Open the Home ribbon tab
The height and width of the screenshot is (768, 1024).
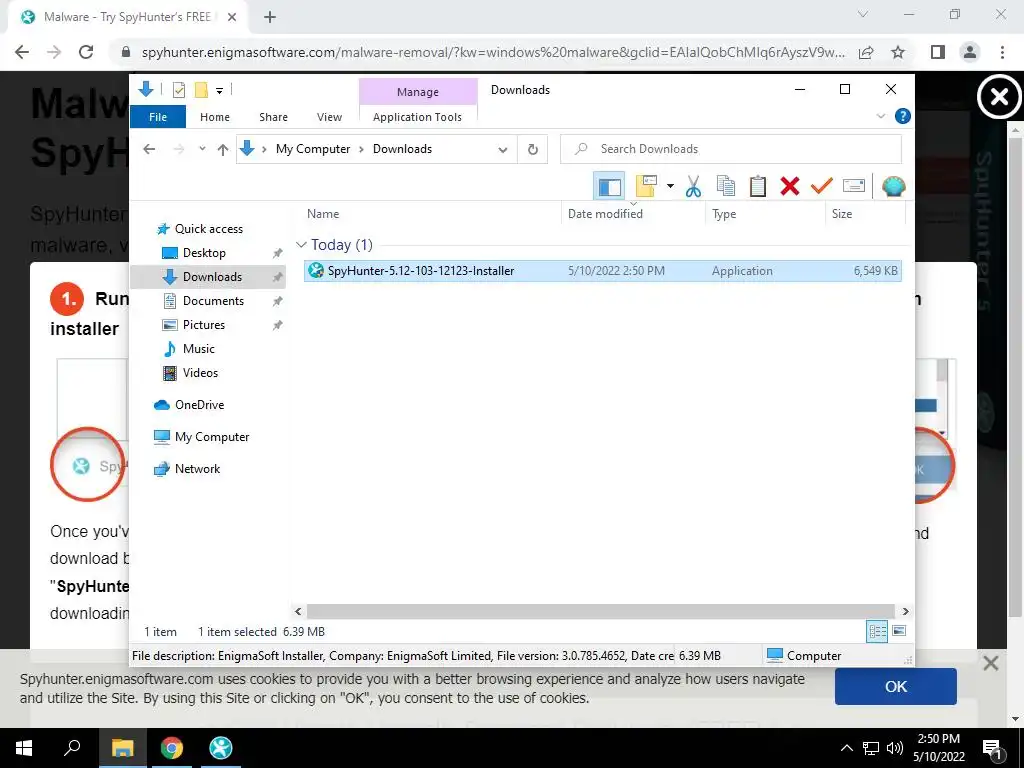[215, 117]
